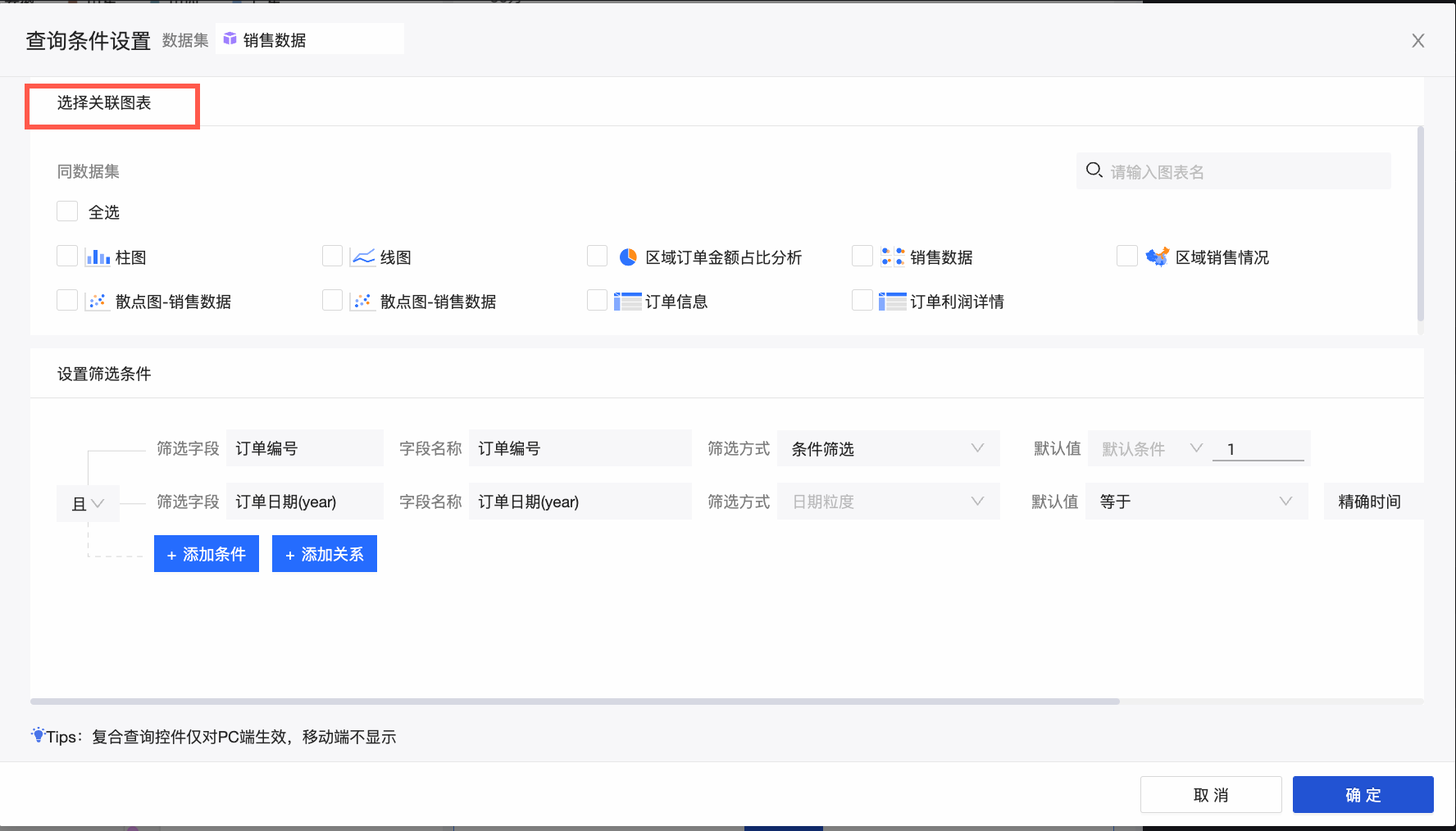Image resolution: width=1456 pixels, height=831 pixels.
Task: Click the line chart icon beside 线图
Action: click(x=362, y=257)
